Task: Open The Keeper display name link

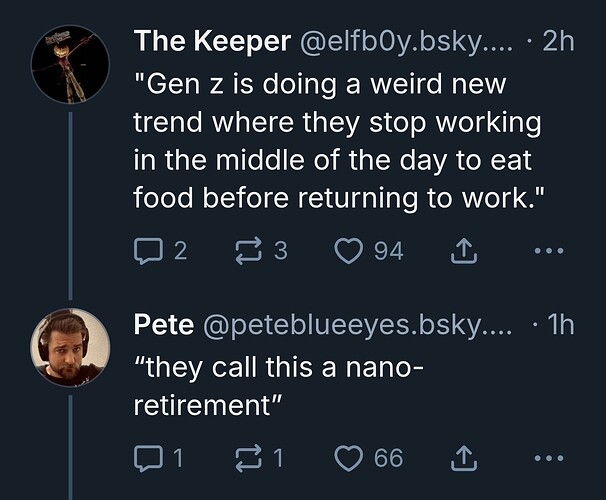Action: 212,41
